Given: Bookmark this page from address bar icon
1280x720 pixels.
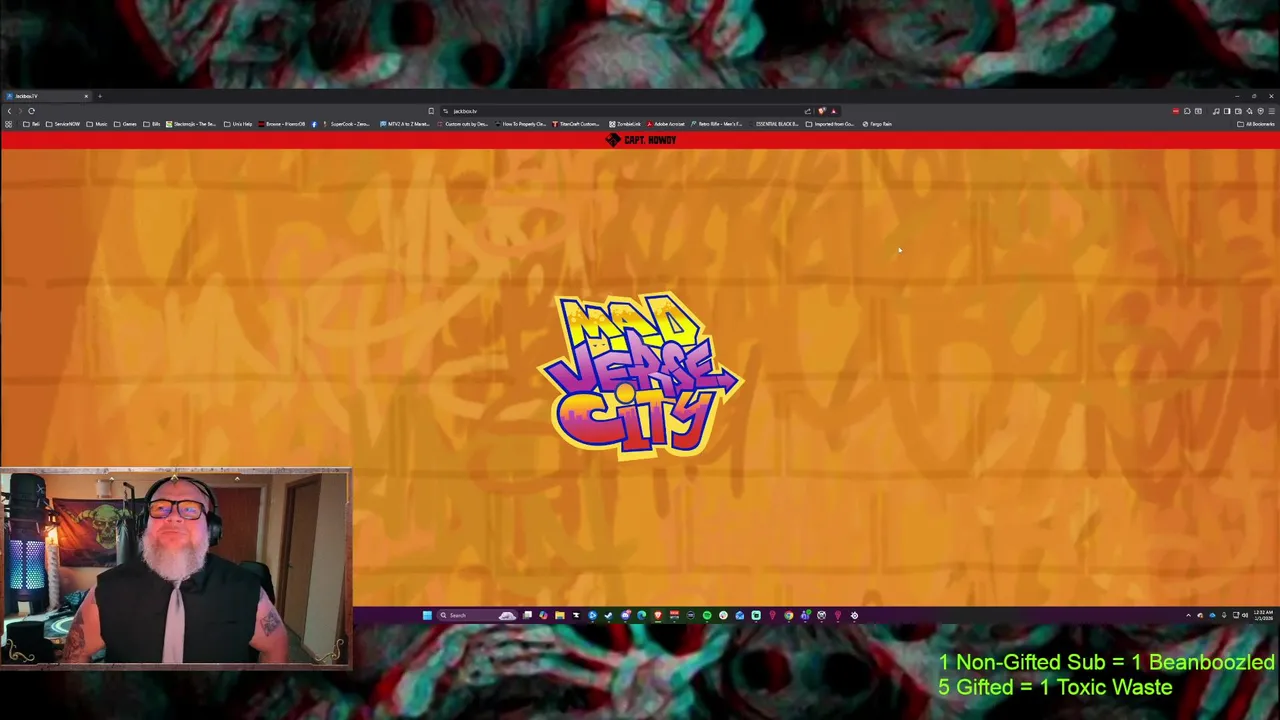Looking at the screenshot, I should coord(431,111).
